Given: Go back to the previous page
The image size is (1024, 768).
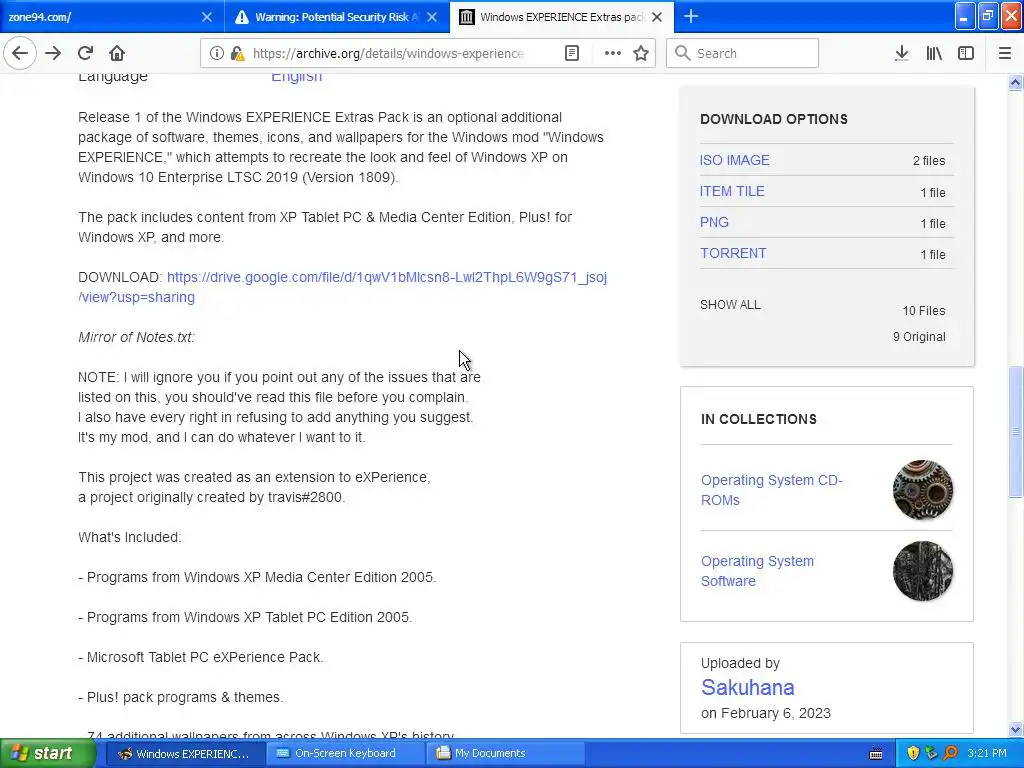Looking at the screenshot, I should tap(20, 53).
